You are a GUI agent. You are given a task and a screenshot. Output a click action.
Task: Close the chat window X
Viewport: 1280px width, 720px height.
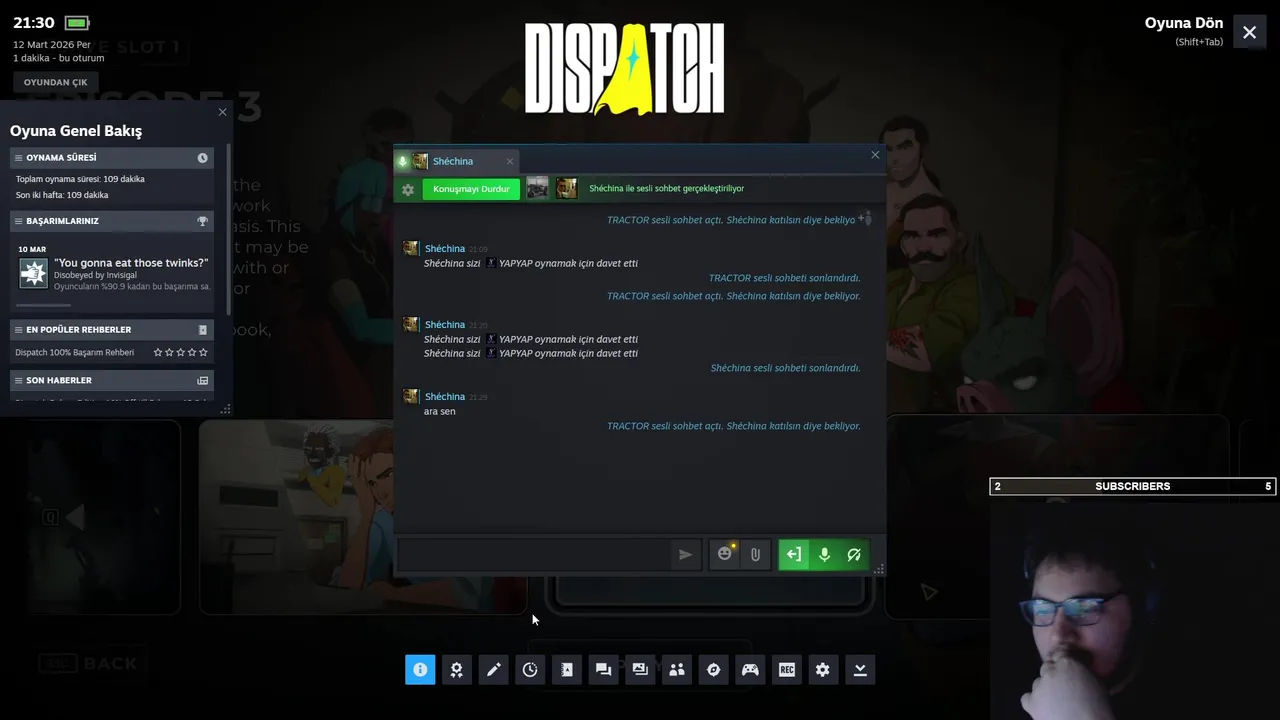(x=875, y=155)
